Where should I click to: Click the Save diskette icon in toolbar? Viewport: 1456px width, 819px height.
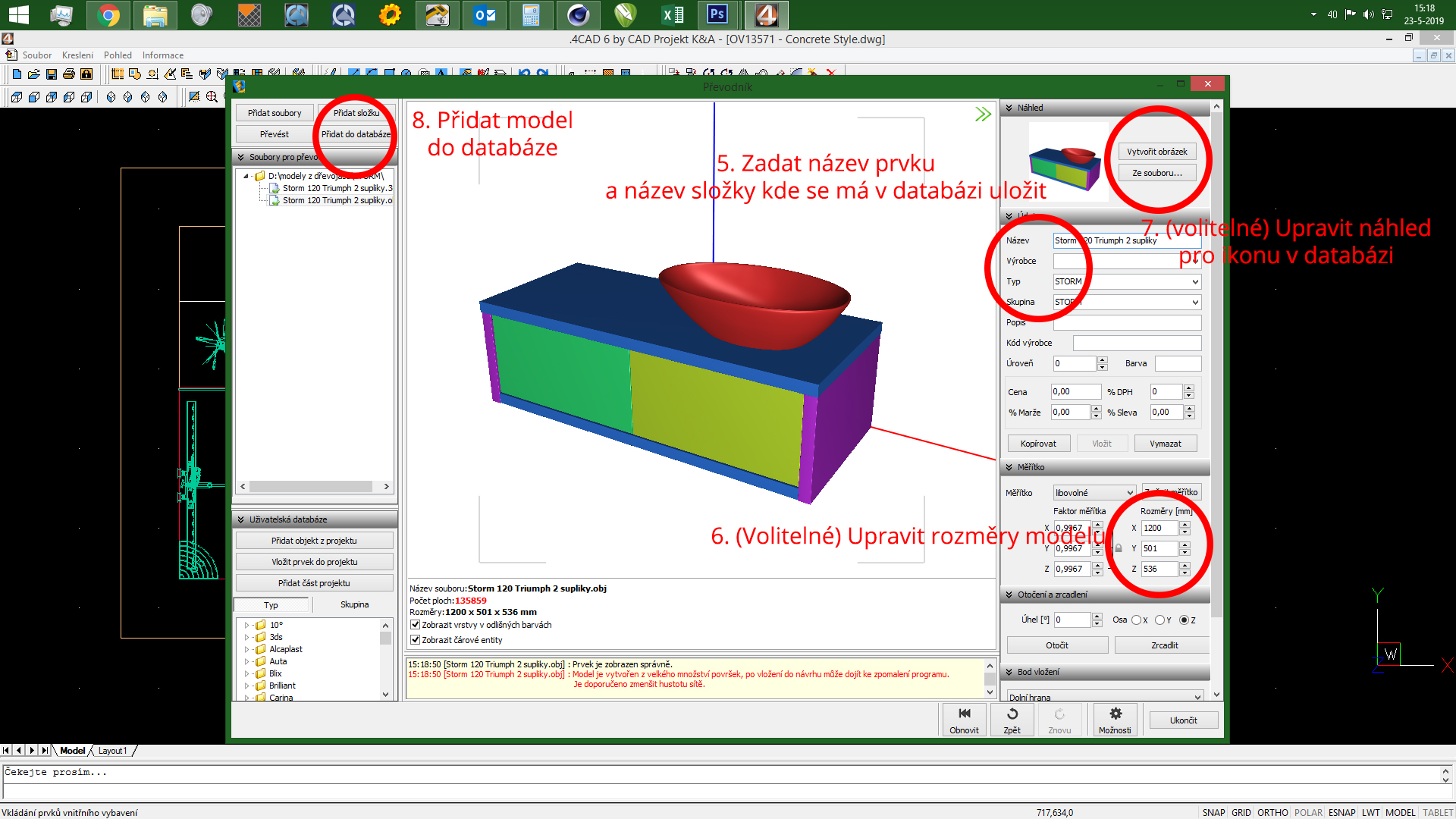pos(52,74)
